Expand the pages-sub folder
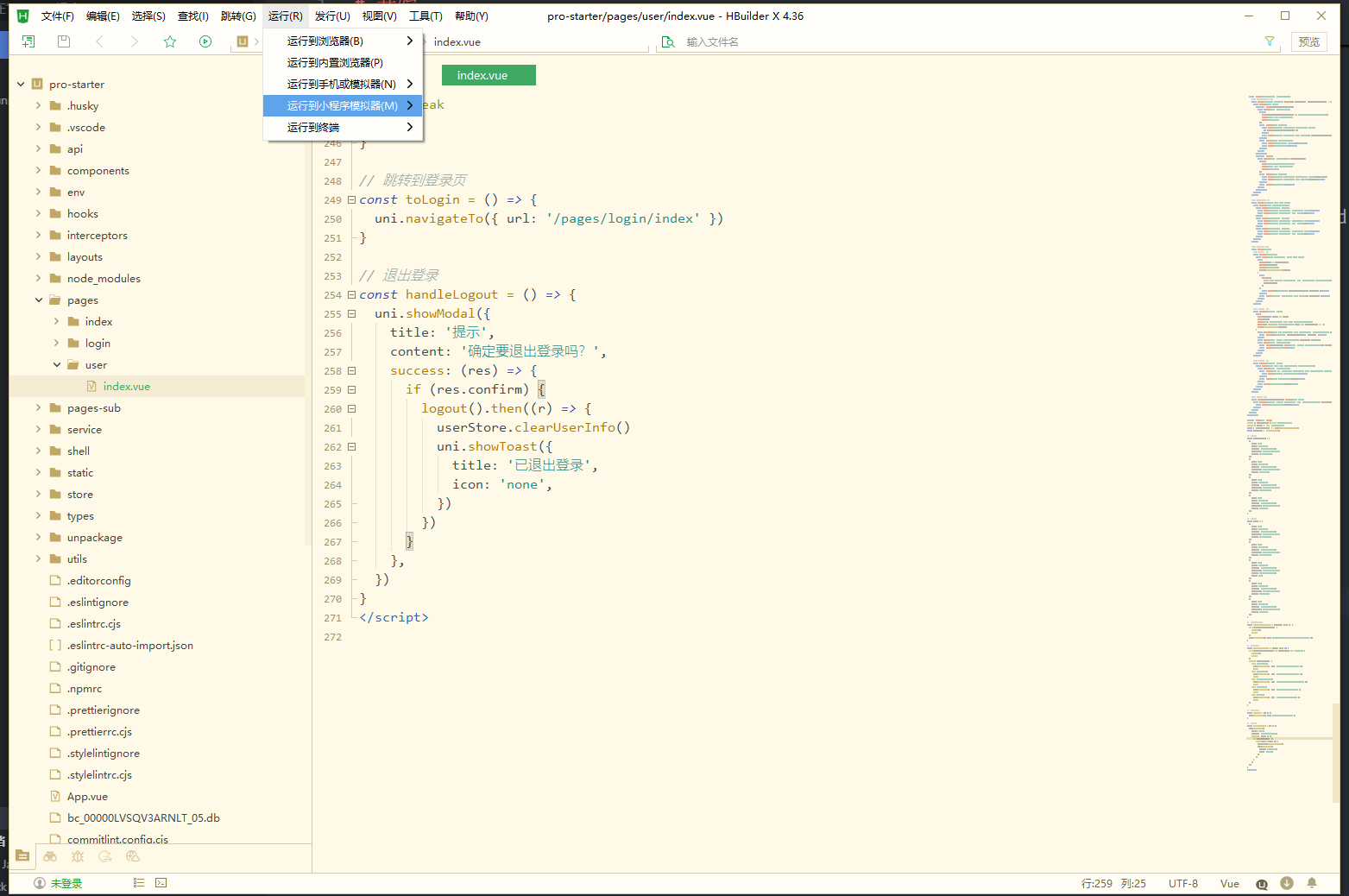 point(38,408)
